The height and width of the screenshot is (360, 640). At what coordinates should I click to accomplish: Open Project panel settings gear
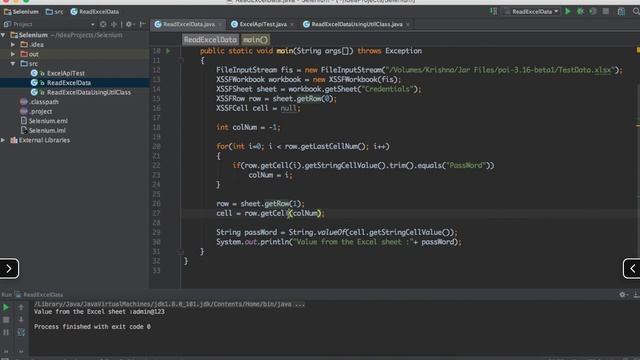pyautogui.click(x=130, y=24)
